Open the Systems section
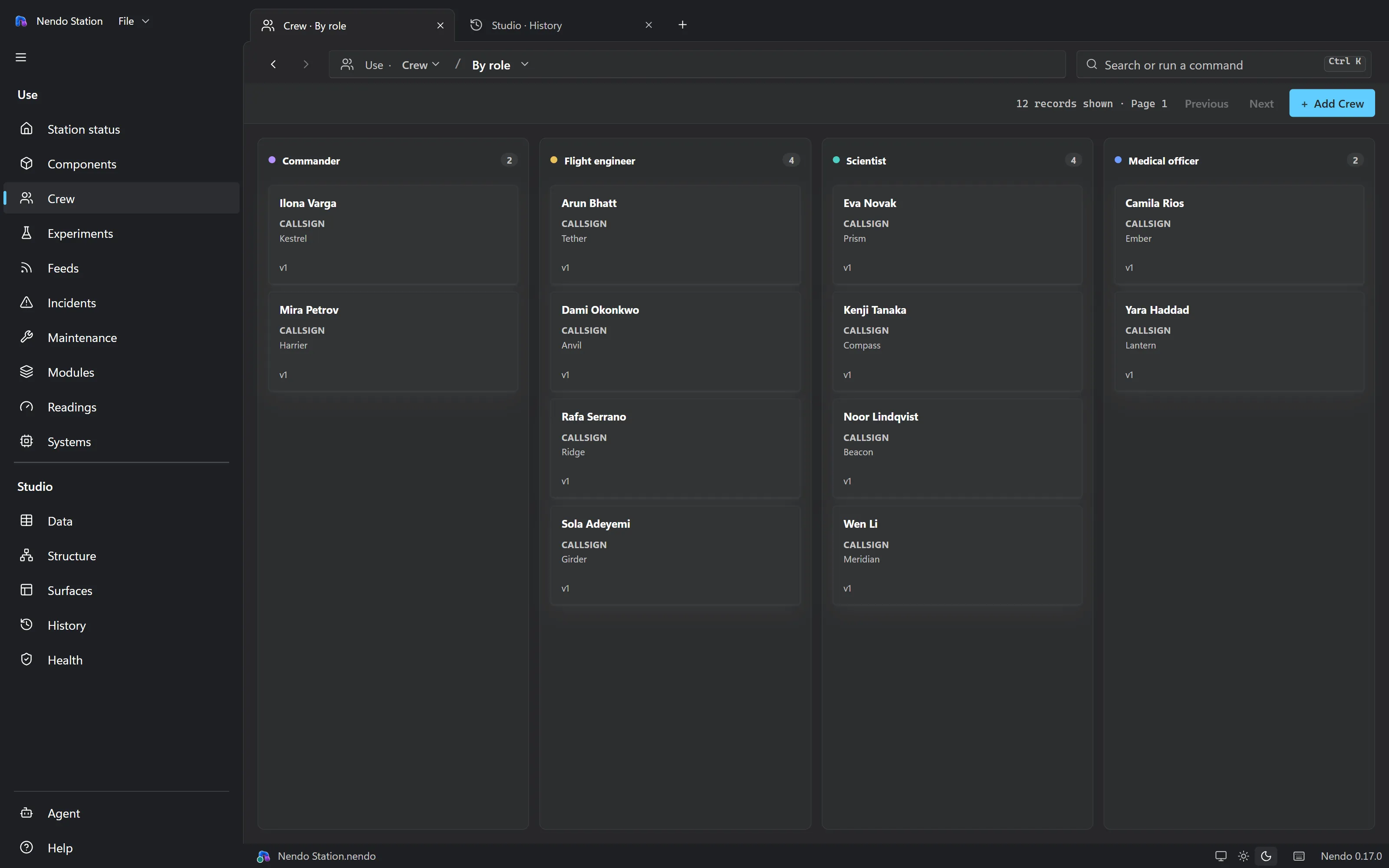This screenshot has height=868, width=1389. pos(121,442)
